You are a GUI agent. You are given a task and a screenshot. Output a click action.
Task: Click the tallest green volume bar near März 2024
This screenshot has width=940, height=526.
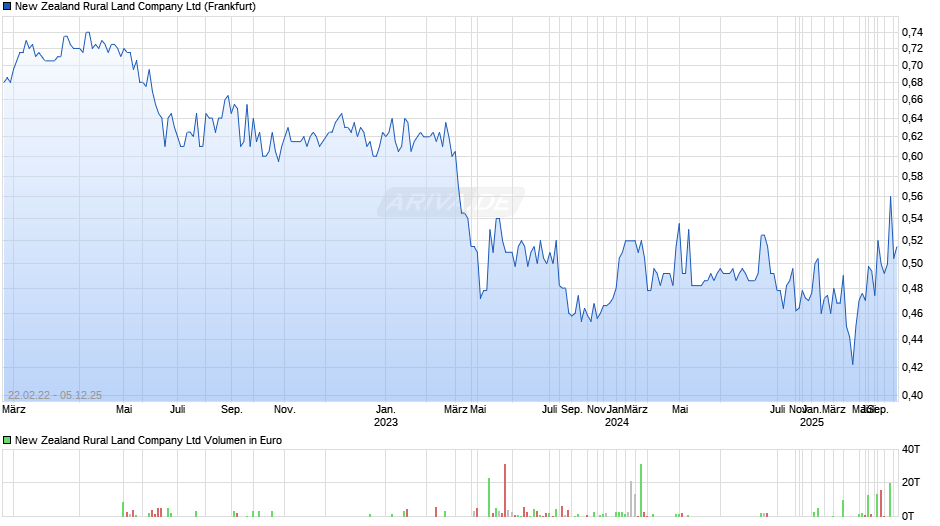pyautogui.click(x=641, y=491)
